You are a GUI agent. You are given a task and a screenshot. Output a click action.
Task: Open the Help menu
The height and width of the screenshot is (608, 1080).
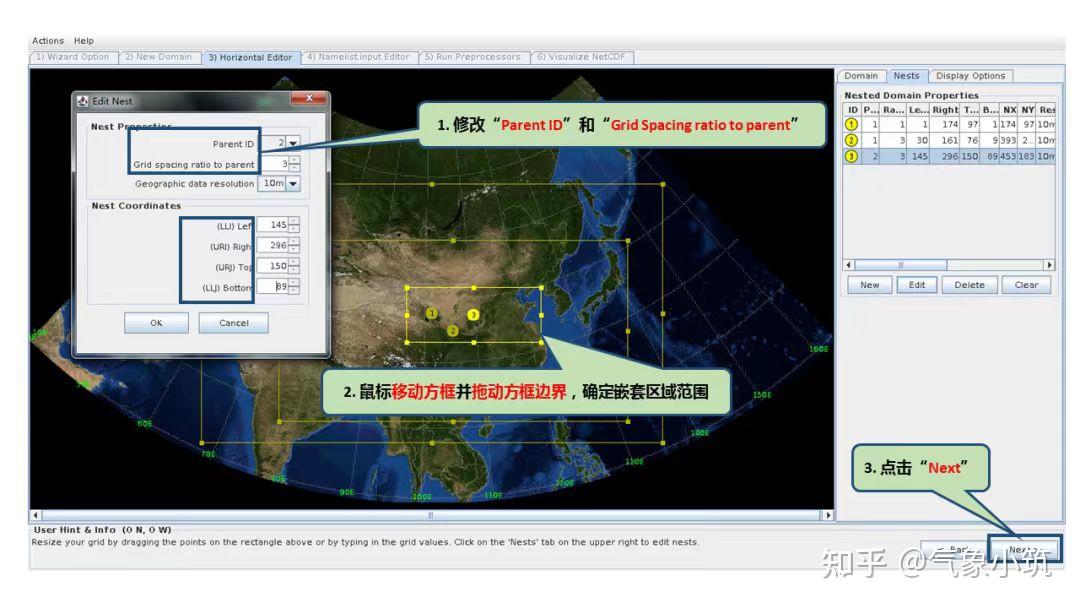83,40
